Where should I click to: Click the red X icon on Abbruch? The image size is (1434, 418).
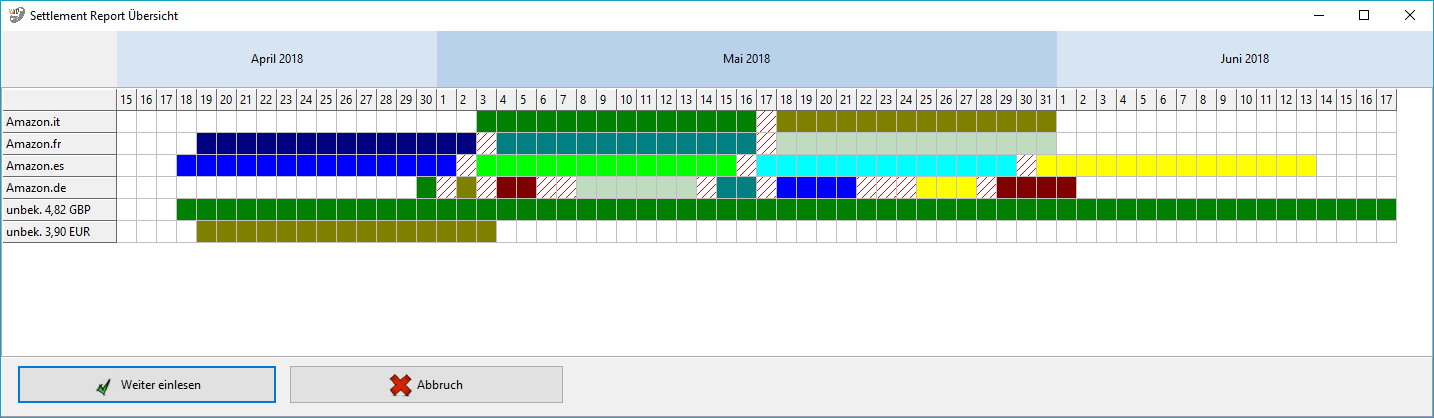[401, 385]
